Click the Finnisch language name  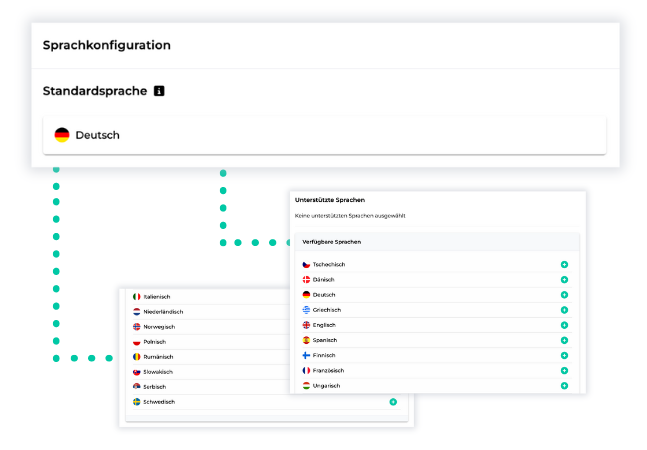324,355
